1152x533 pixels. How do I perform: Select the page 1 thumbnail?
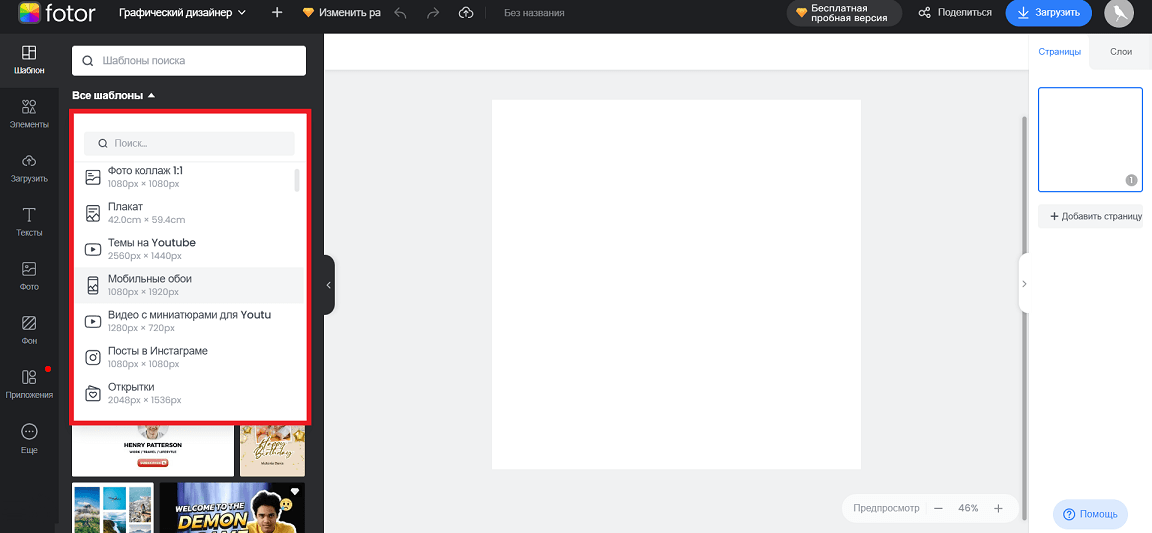[1090, 139]
